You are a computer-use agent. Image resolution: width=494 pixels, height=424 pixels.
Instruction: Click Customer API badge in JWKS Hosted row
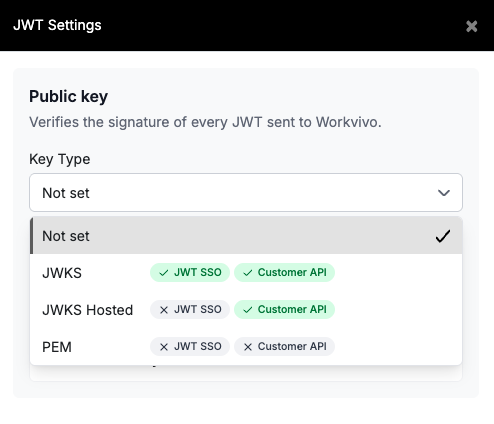pos(284,309)
